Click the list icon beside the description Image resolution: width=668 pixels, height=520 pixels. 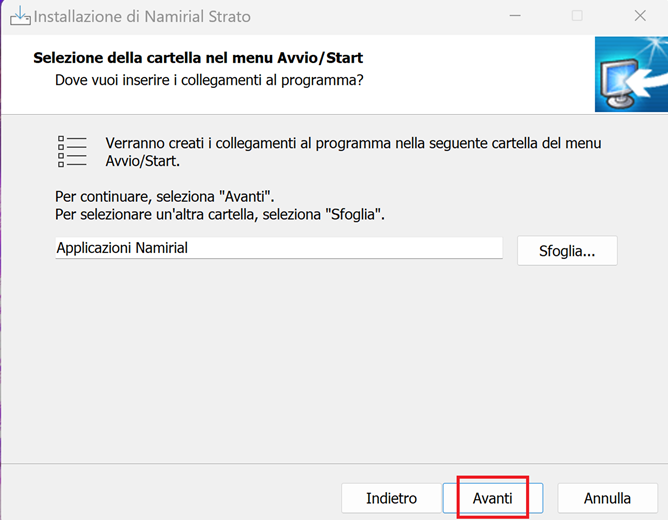72,151
